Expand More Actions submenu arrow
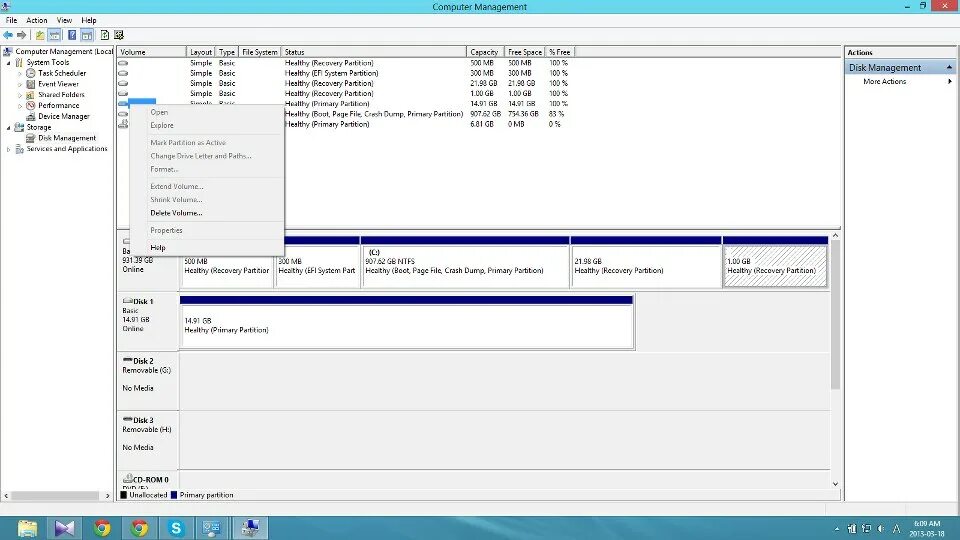This screenshot has height=540, width=960. [x=950, y=81]
